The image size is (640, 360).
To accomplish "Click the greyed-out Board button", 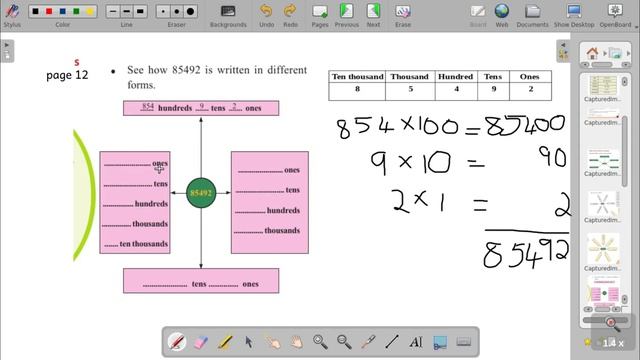I will pos(478,15).
